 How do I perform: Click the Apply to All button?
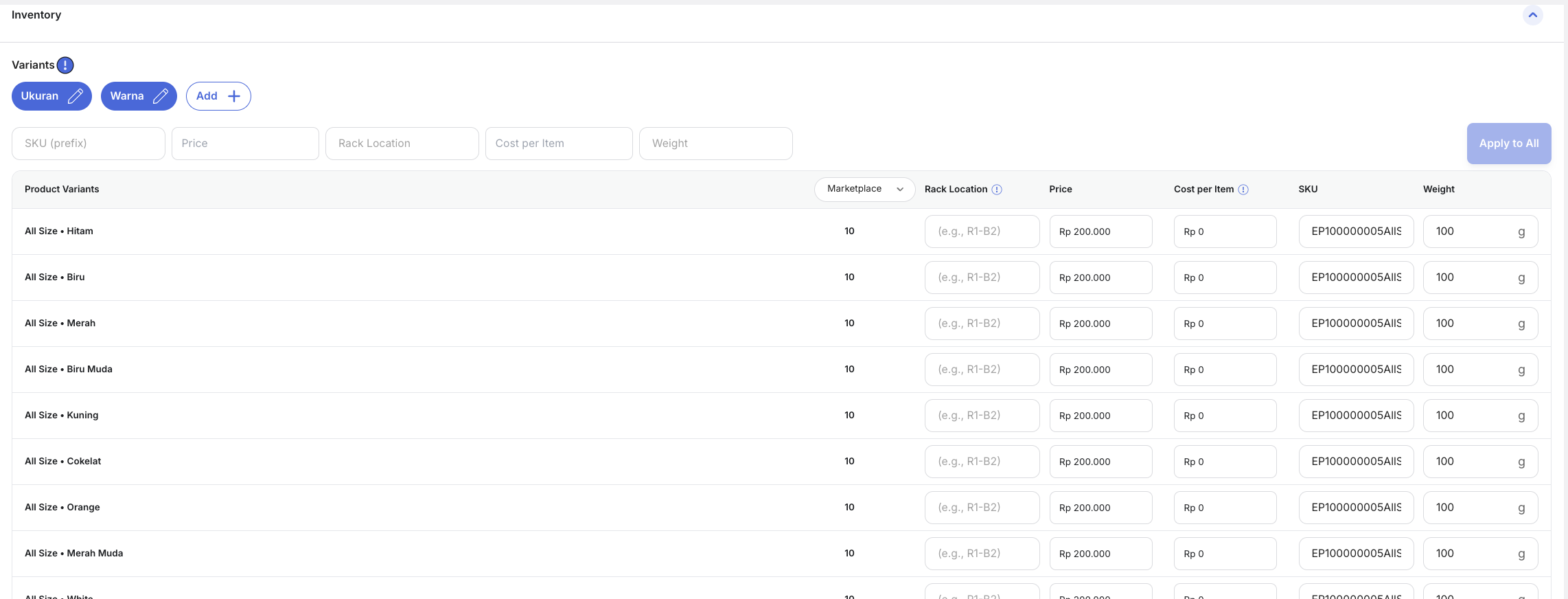[1509, 144]
